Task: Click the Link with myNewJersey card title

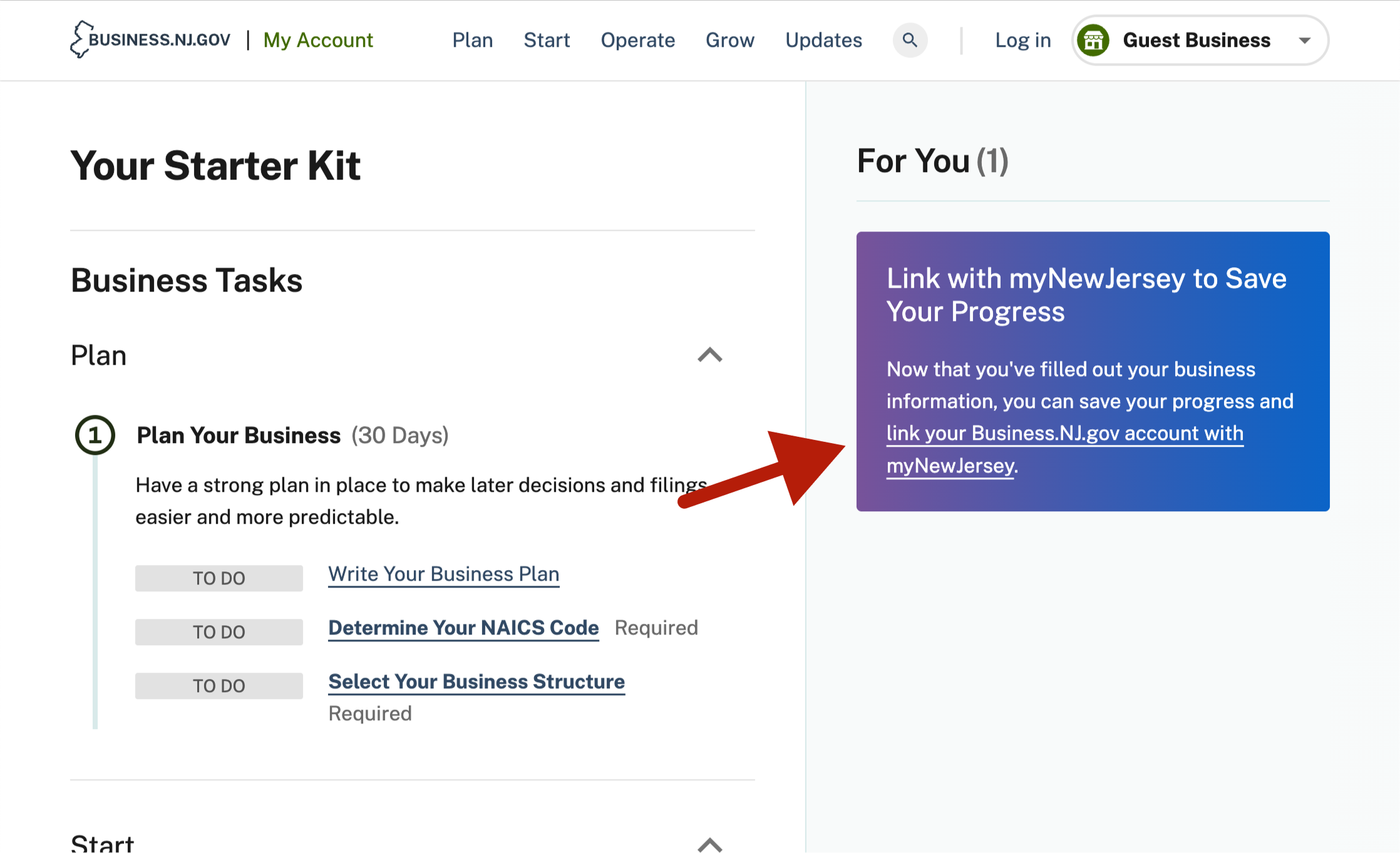Action: click(1086, 295)
